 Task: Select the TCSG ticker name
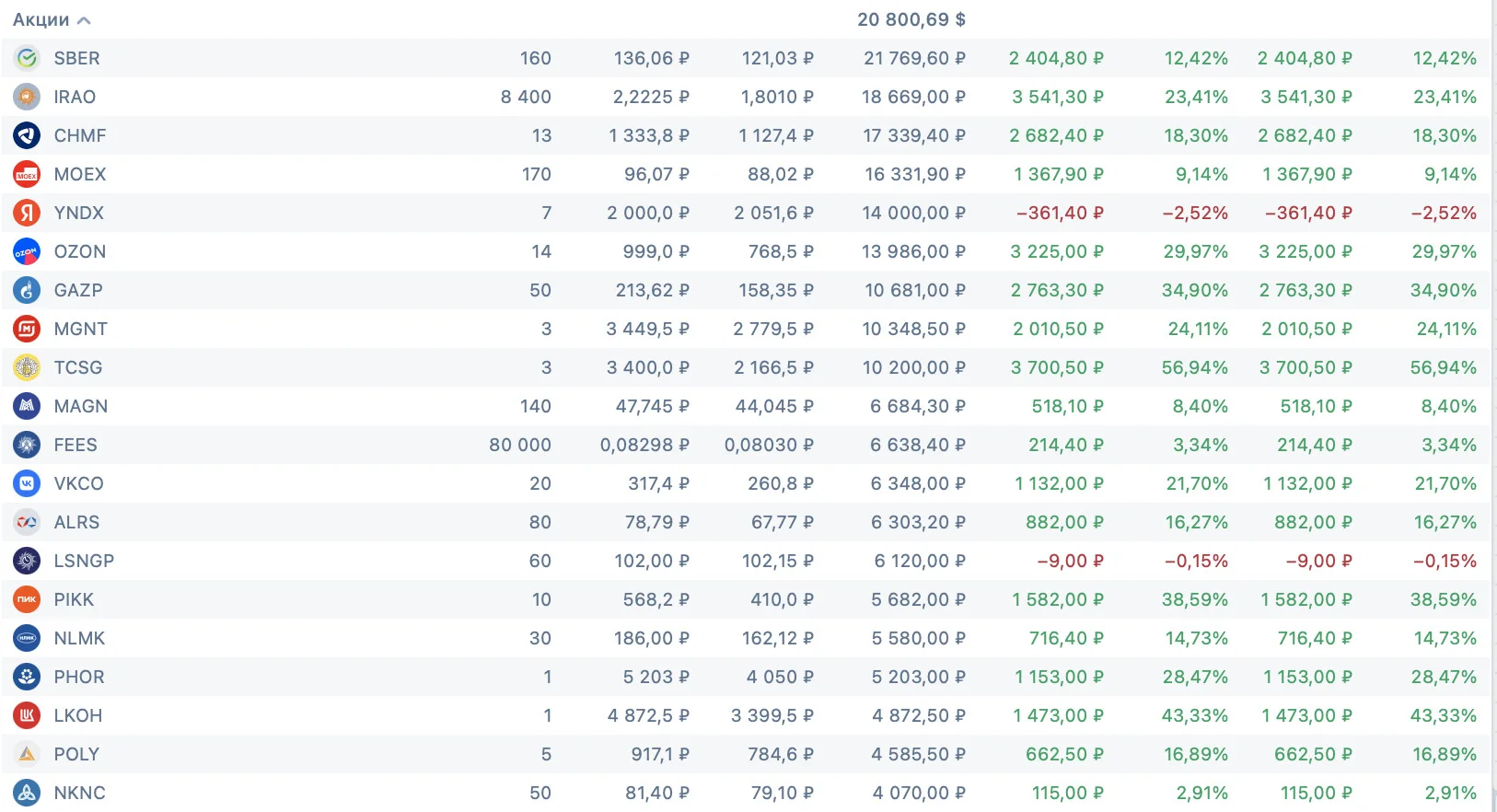click(78, 367)
